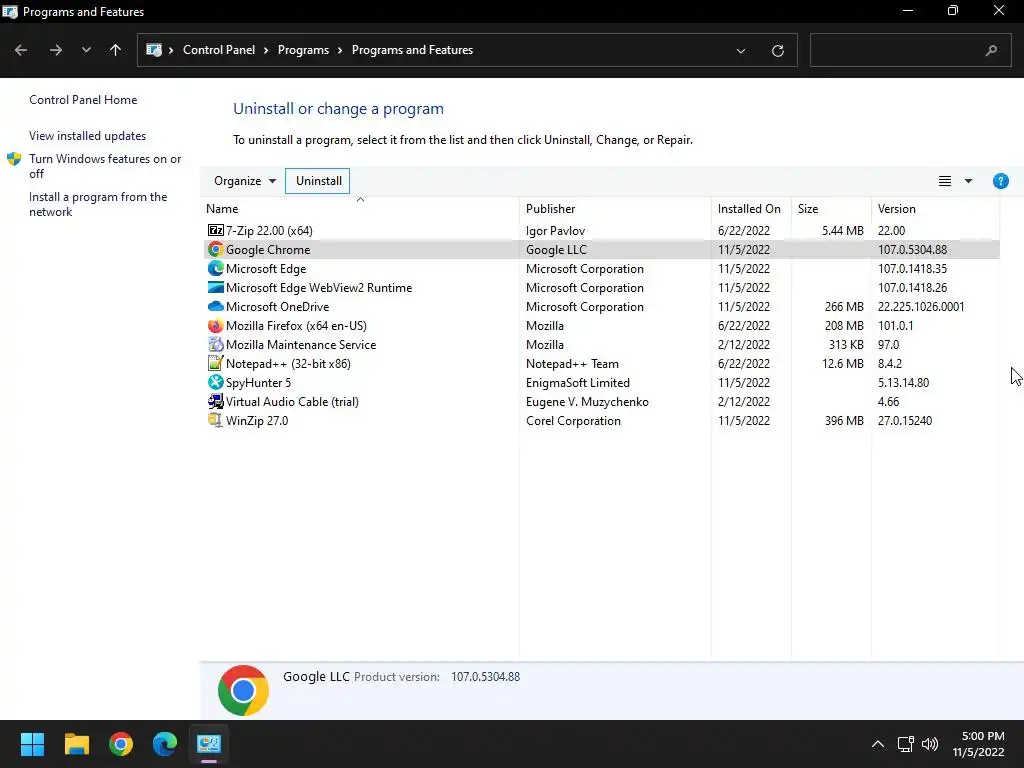Open Turn Windows features on or off
This screenshot has width=1024, height=768.
tap(105, 166)
